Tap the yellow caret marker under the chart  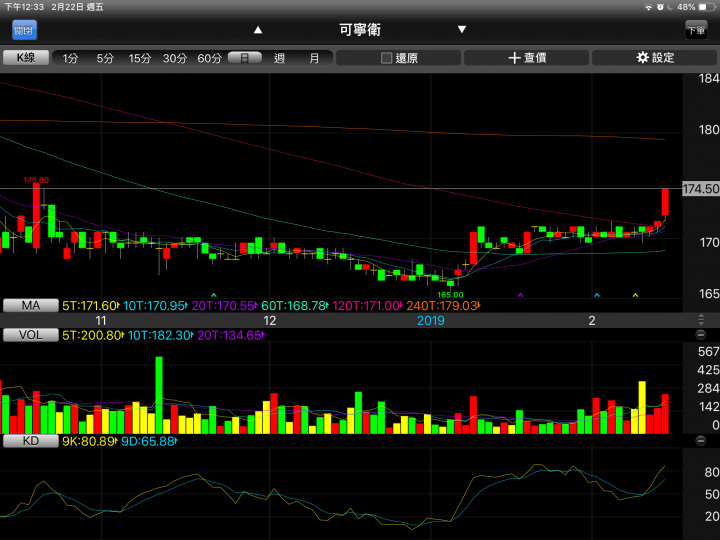[636, 295]
